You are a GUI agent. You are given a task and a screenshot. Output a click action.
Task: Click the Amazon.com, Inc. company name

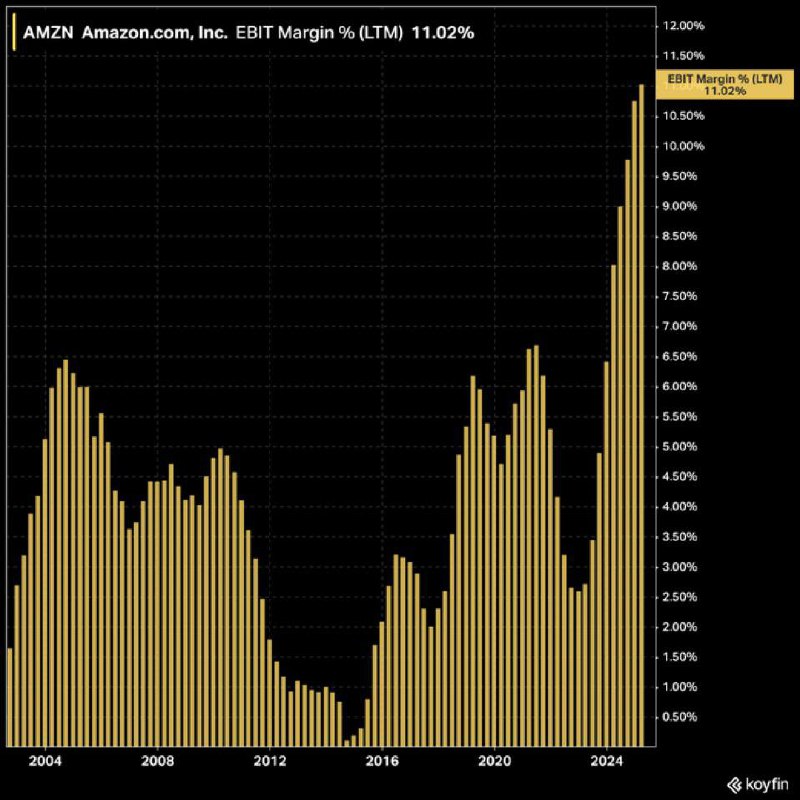155,33
